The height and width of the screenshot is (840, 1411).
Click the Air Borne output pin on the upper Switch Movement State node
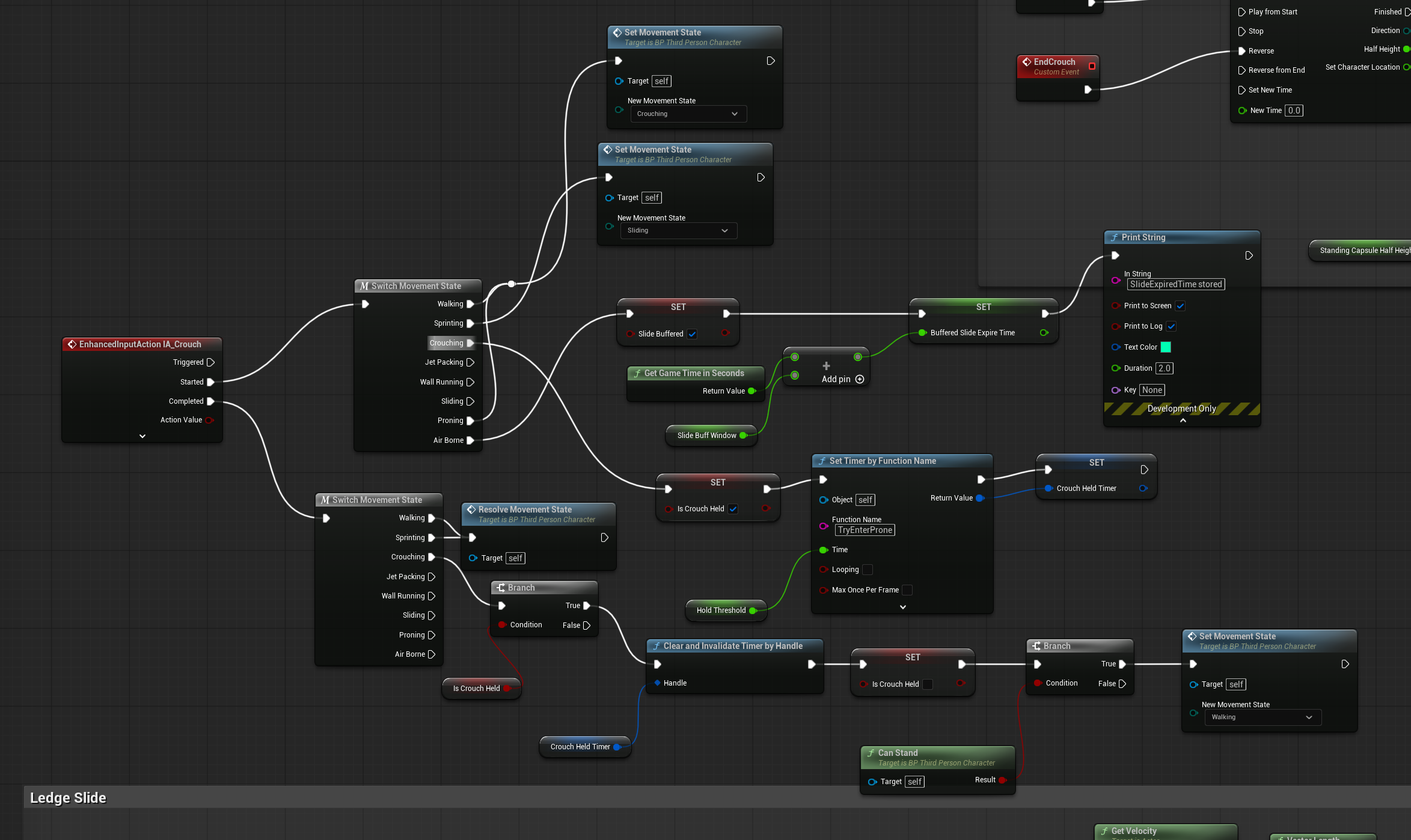pyautogui.click(x=470, y=440)
